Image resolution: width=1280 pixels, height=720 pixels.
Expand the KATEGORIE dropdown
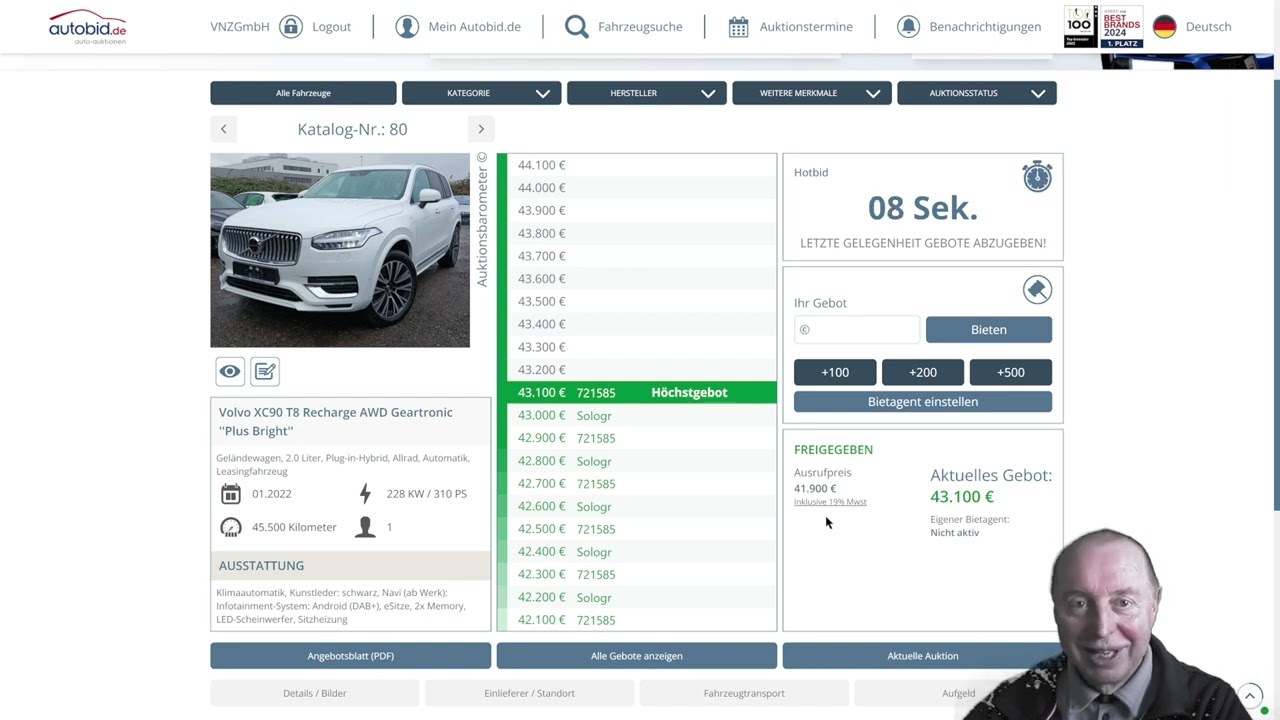481,93
